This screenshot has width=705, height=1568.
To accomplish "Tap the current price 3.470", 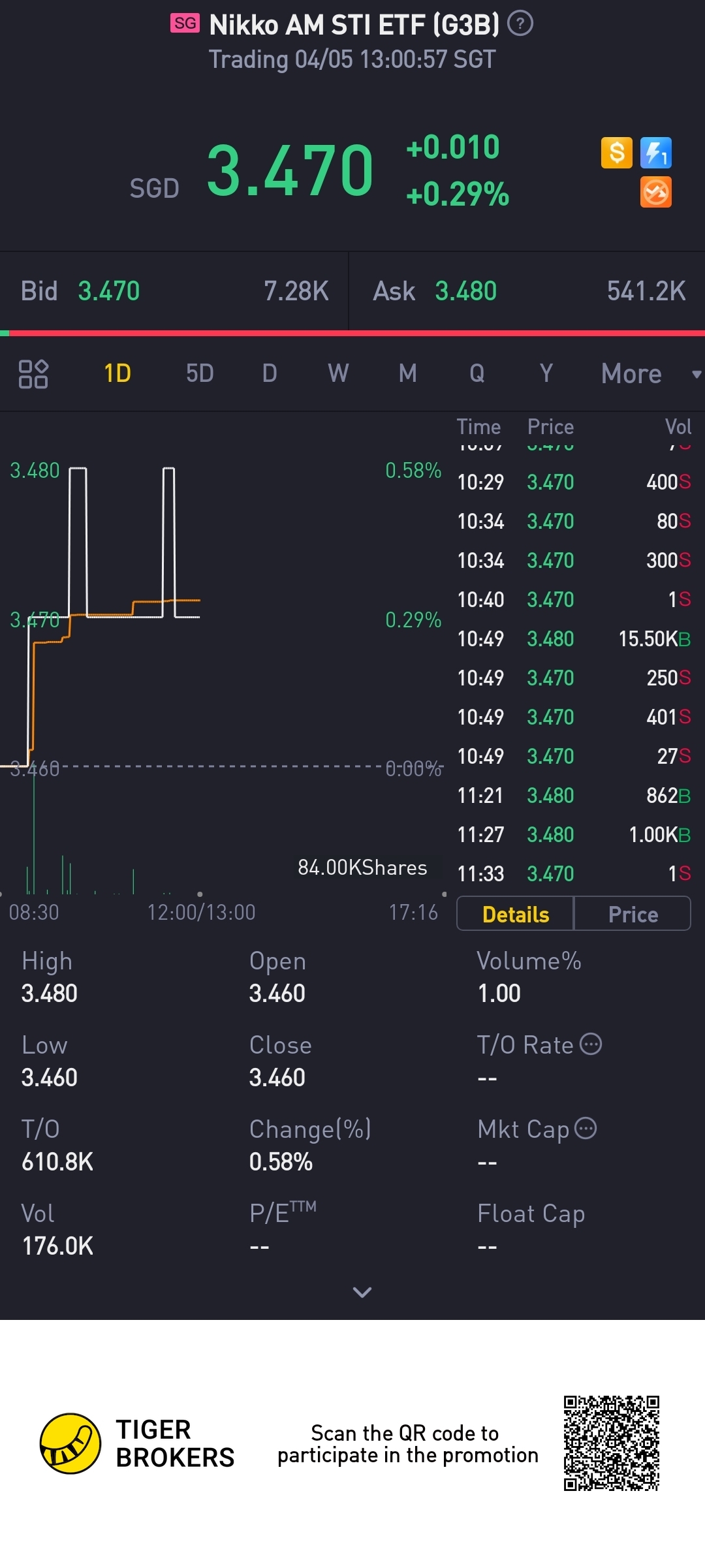I will (x=290, y=170).
